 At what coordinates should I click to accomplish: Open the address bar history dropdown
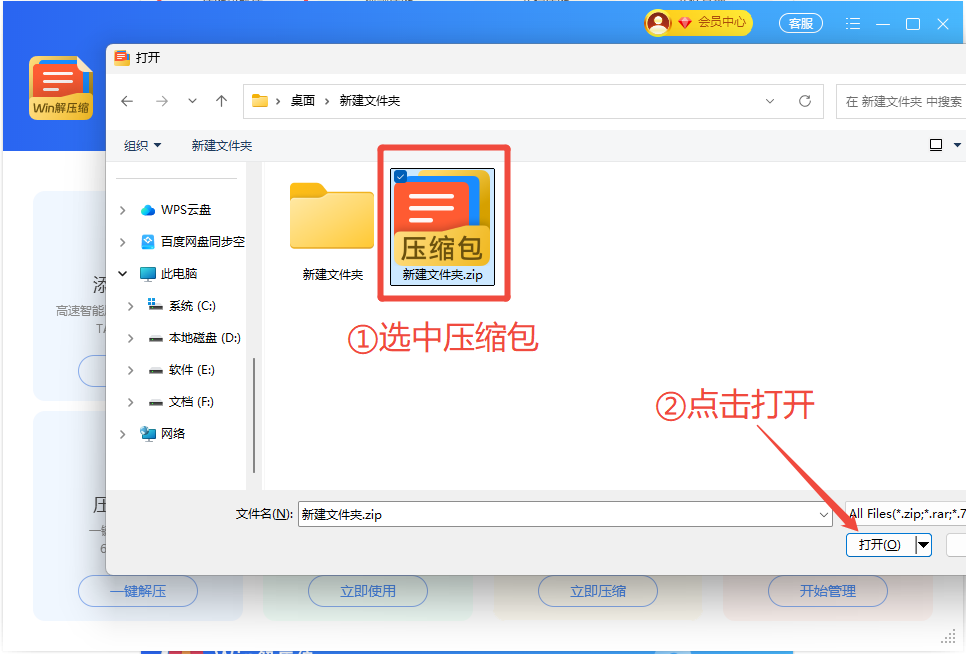pyautogui.click(x=769, y=101)
